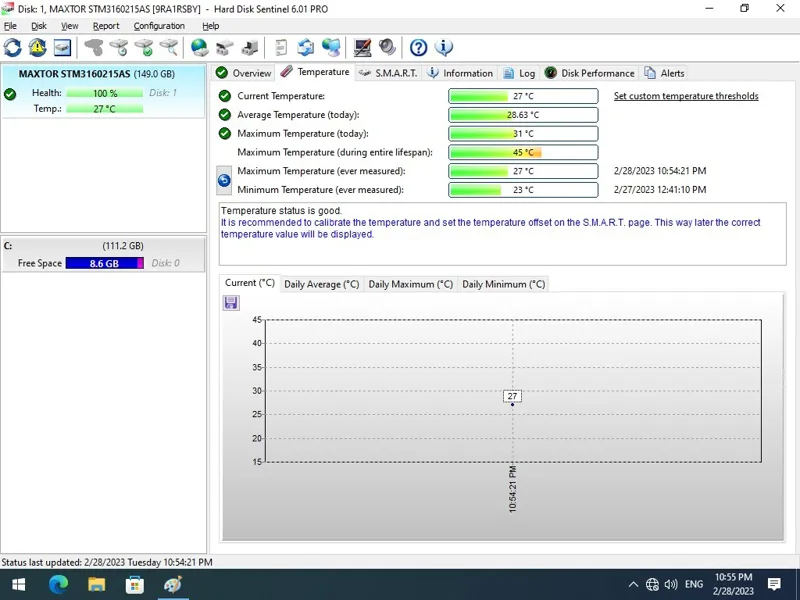Screen dimensions: 800x600
Task: Click the green check next to Average Temperature (today)
Action: click(x=224, y=115)
